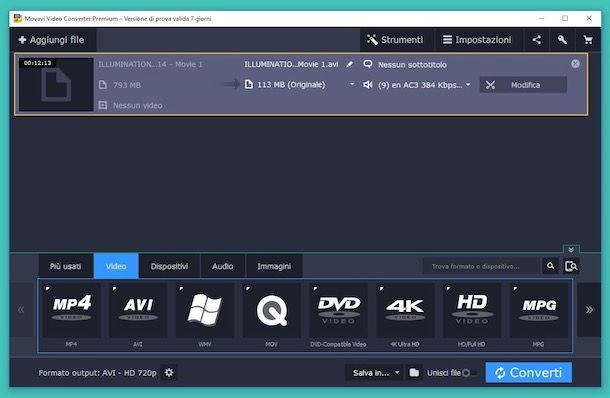The image size is (610, 398).
Task: Click the speaker audio track icon
Action: pos(368,84)
